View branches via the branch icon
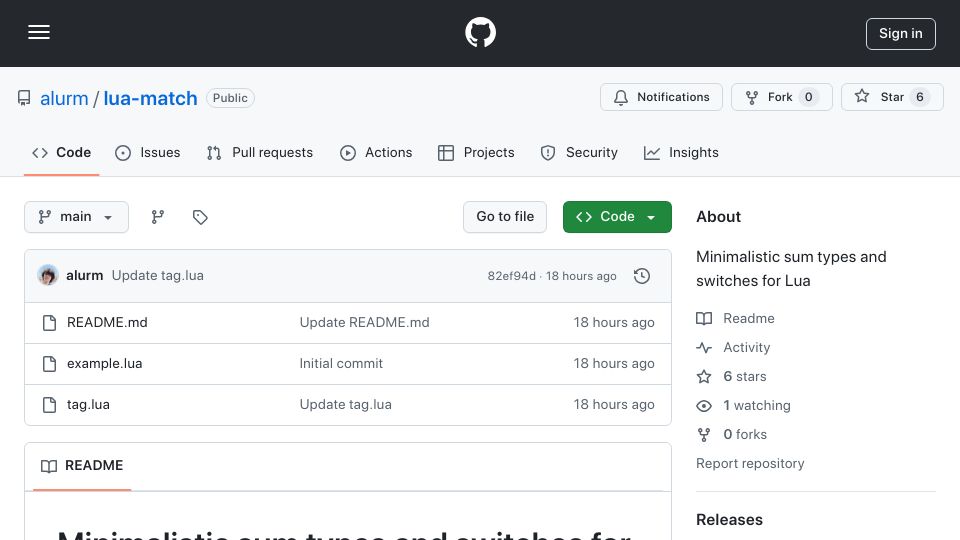The height and width of the screenshot is (540, 960). (158, 217)
